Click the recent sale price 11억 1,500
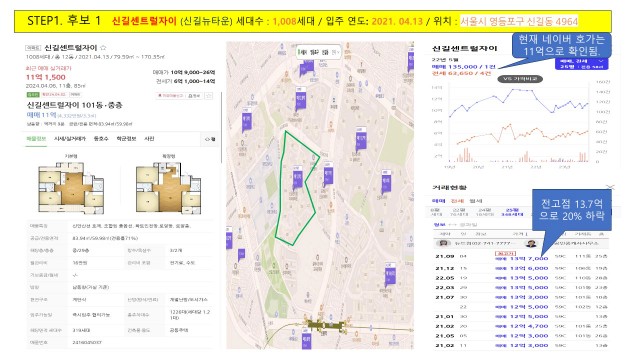 pyautogui.click(x=45, y=77)
